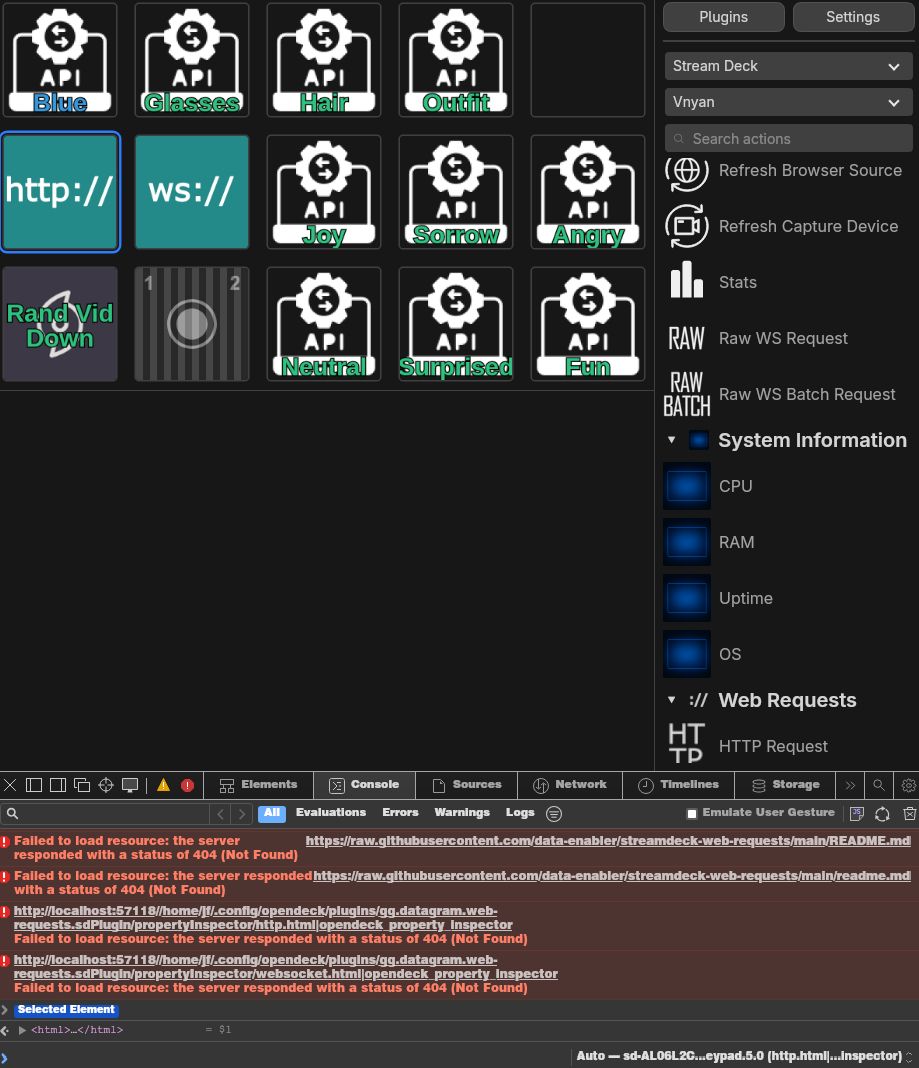919x1068 pixels.
Task: Select the Joy API key
Action: point(324,192)
